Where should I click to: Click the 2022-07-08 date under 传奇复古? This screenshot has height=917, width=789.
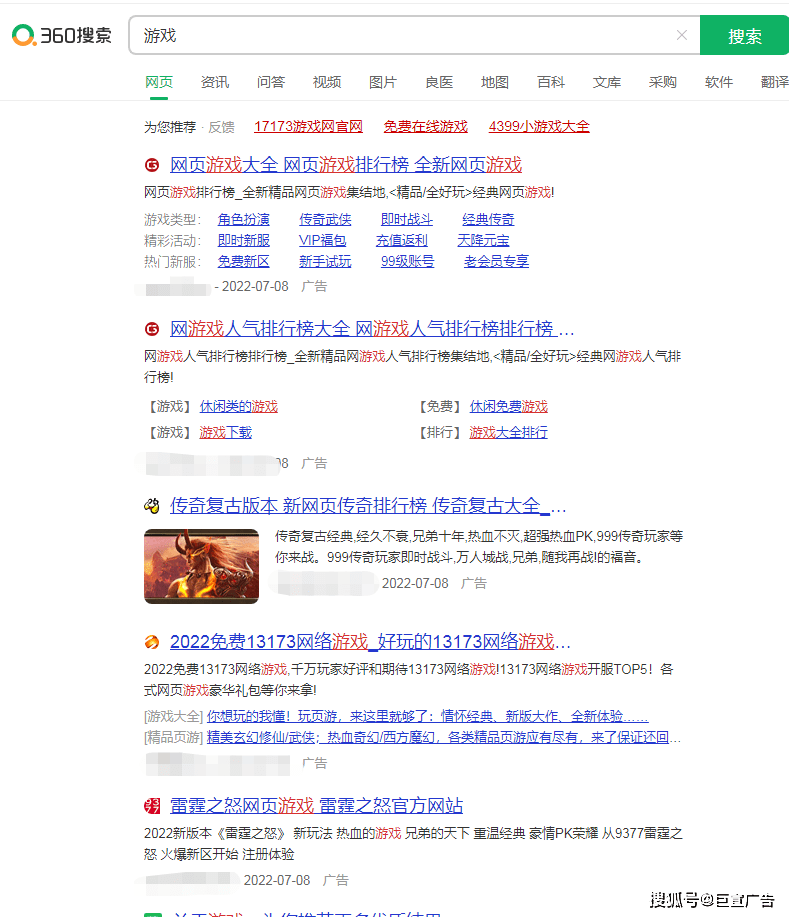415,584
